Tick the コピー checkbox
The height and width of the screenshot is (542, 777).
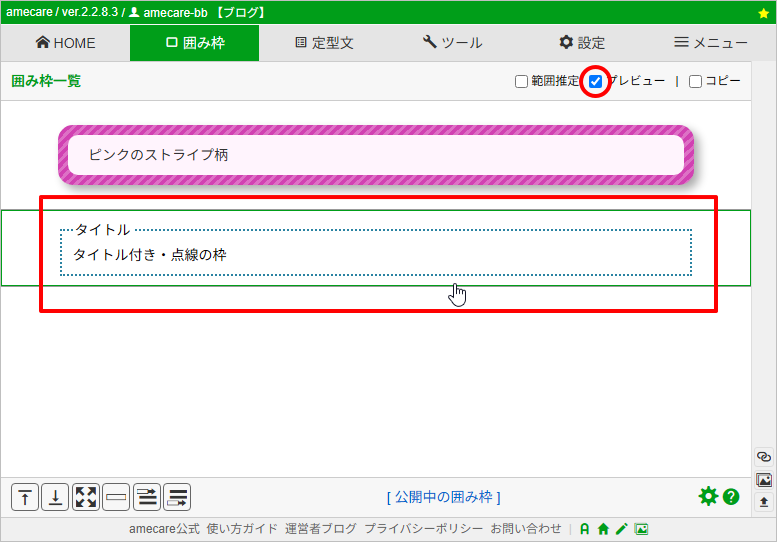pyautogui.click(x=695, y=82)
